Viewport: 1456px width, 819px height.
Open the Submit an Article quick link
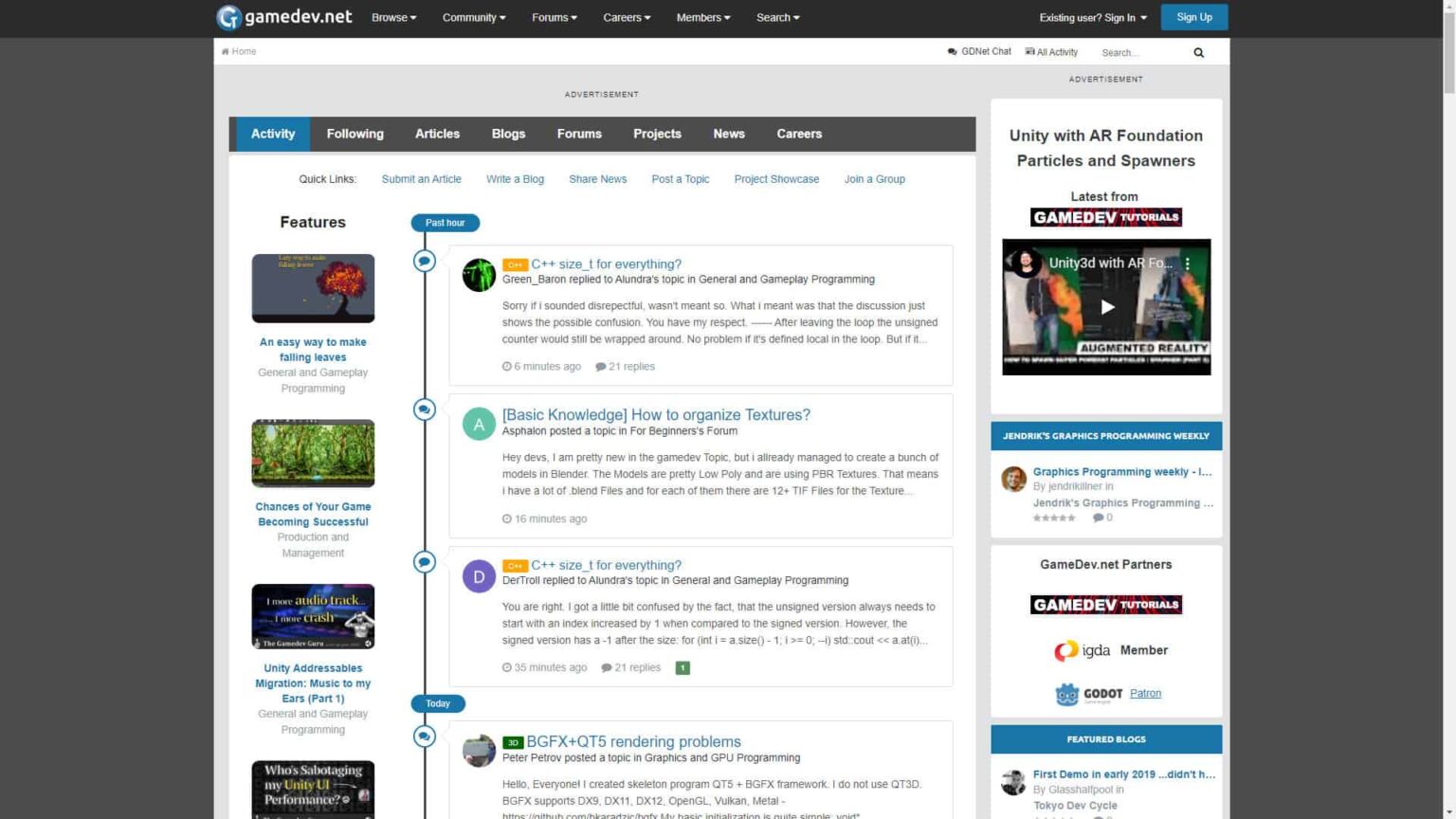tap(421, 179)
